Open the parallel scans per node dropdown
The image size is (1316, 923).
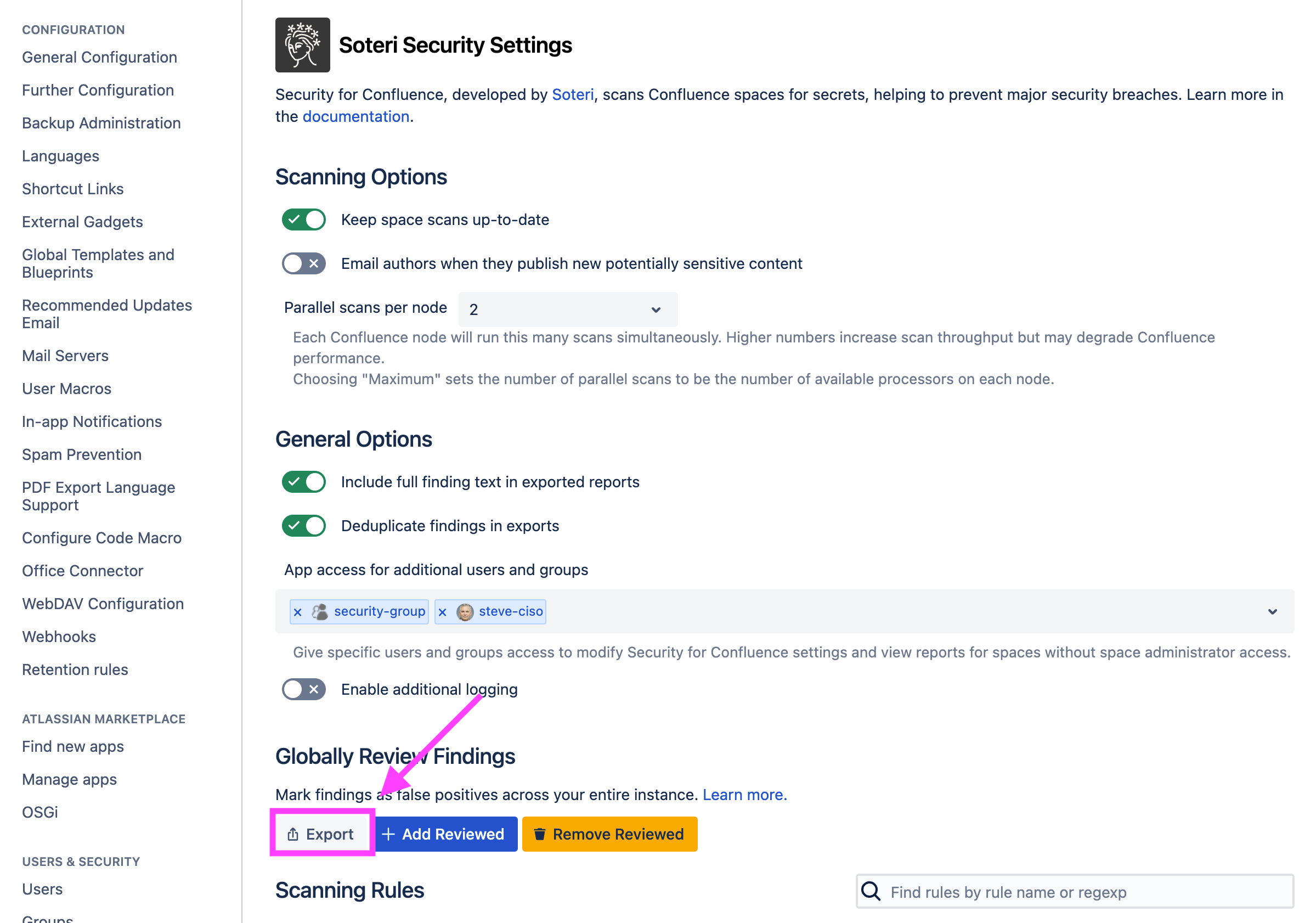click(x=567, y=309)
